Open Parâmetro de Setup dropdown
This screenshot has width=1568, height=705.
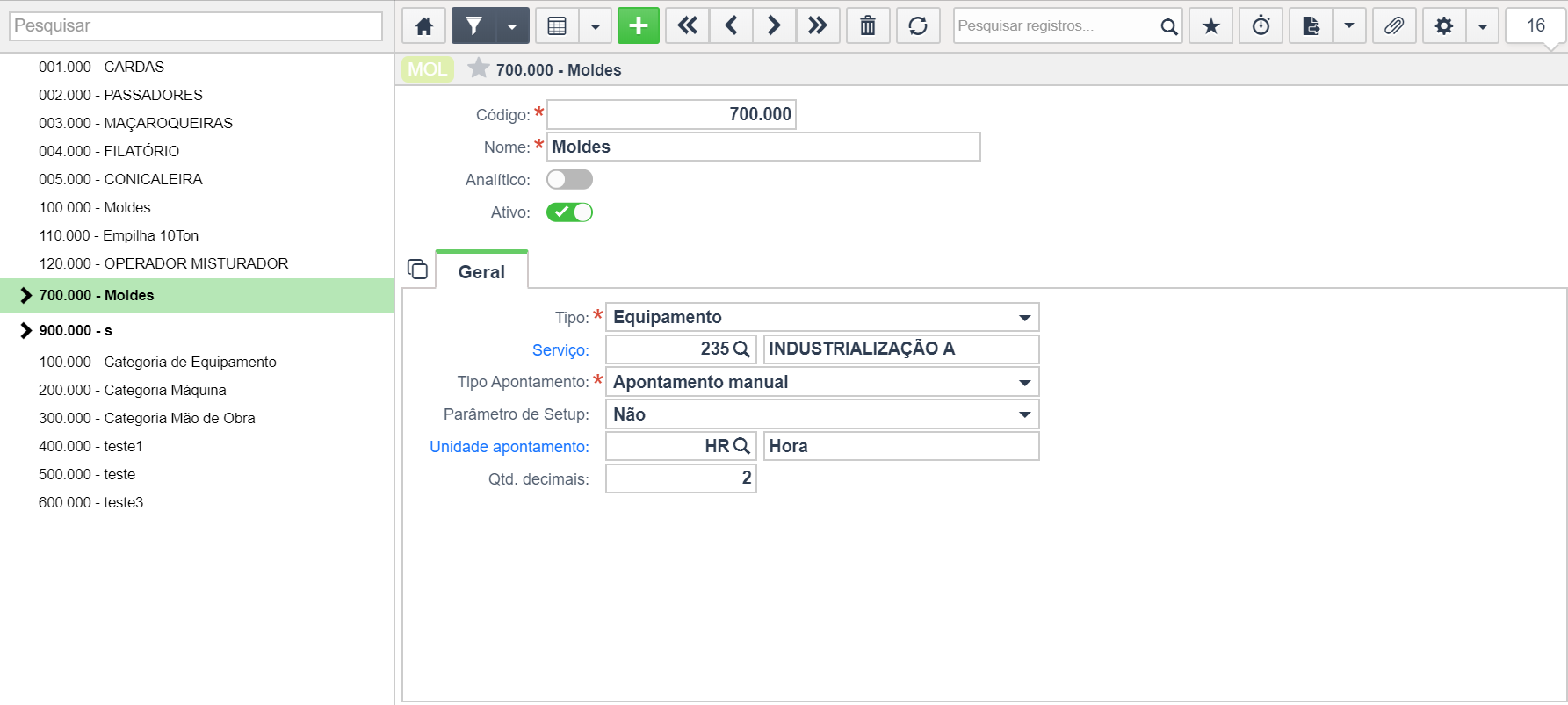click(x=822, y=414)
